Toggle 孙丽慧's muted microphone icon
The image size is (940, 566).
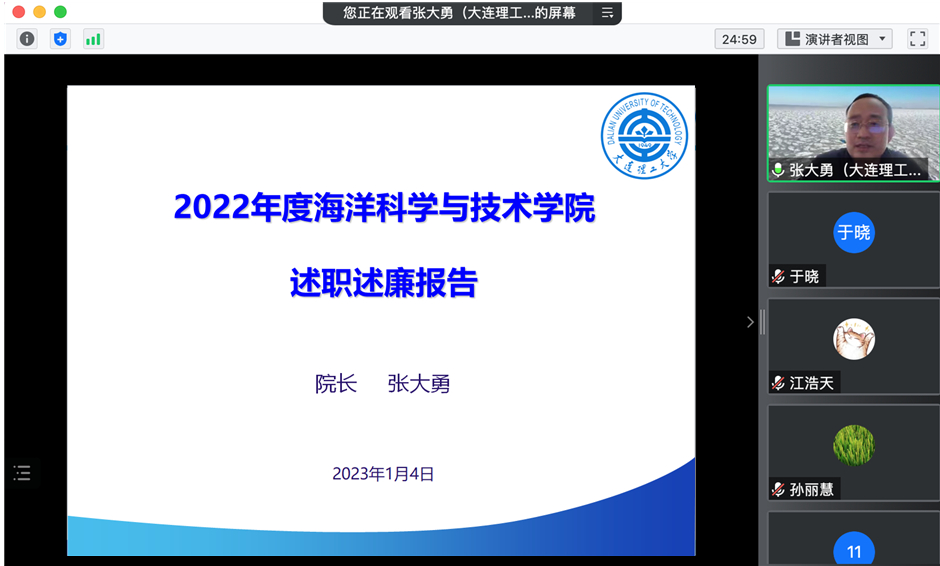point(778,489)
